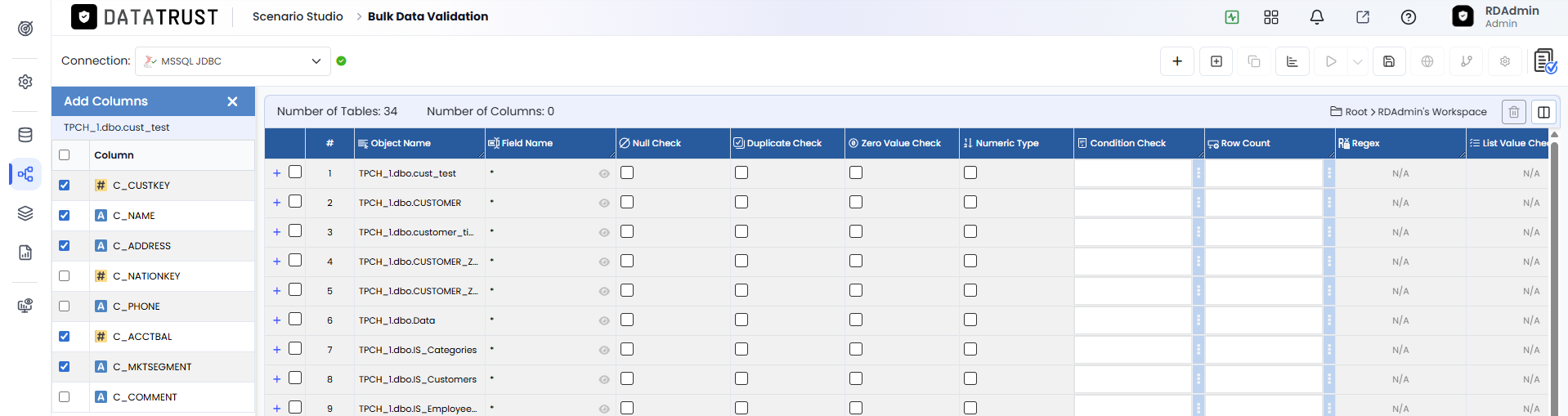Open the report document sidebar icon
This screenshot has width=1568, height=416.
[x=25, y=253]
